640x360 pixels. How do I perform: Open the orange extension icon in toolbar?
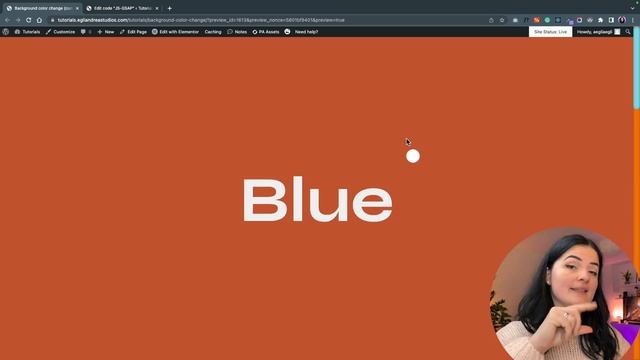click(x=537, y=20)
